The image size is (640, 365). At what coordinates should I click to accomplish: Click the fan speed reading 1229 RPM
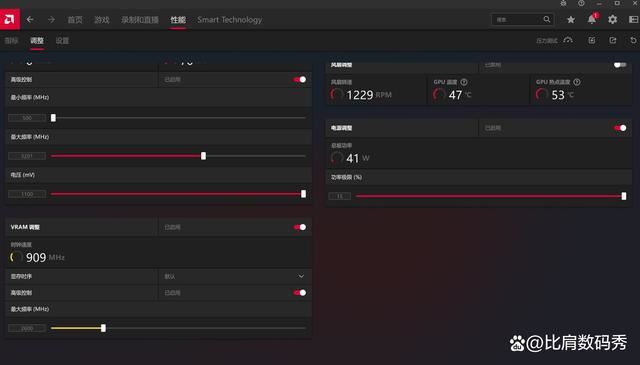point(369,95)
